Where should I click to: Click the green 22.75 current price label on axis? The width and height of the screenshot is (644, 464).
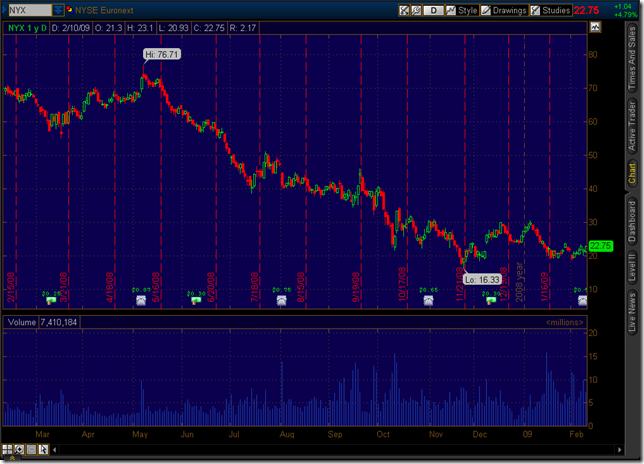(x=600, y=246)
